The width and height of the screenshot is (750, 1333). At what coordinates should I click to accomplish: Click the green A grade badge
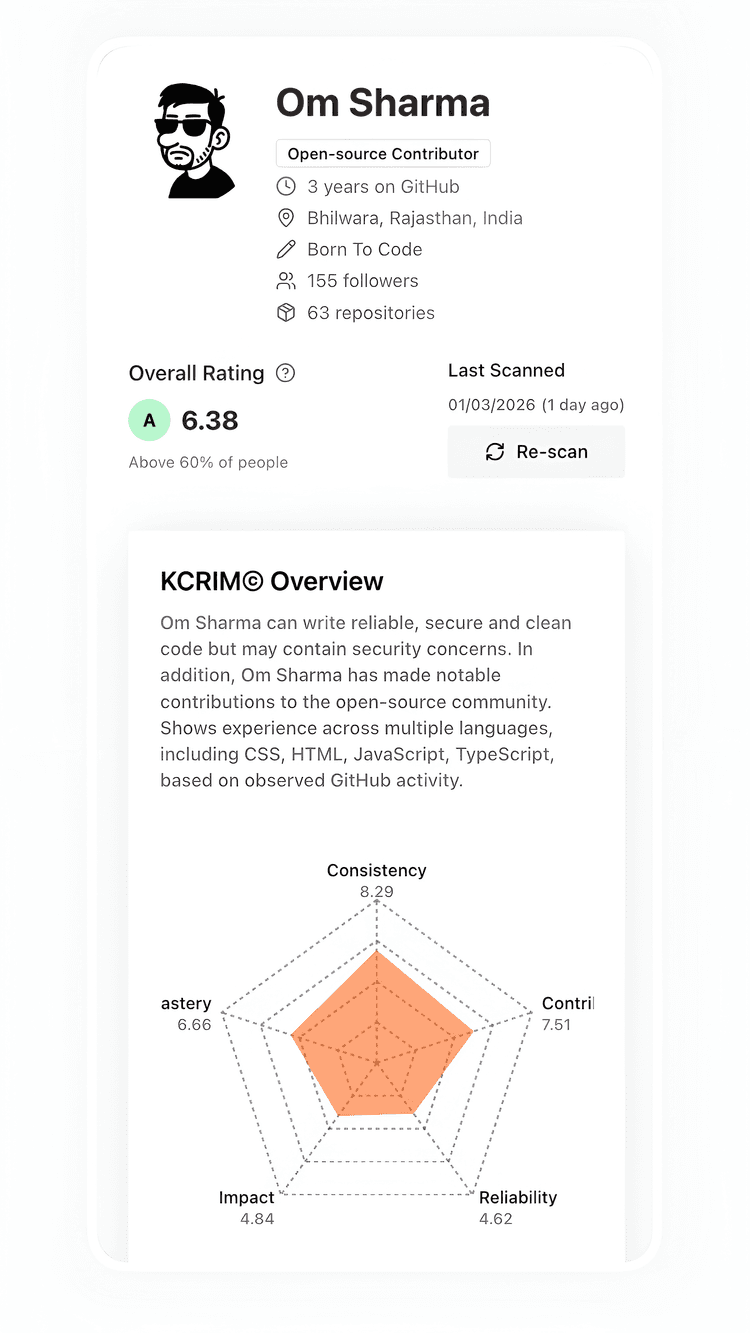click(149, 420)
